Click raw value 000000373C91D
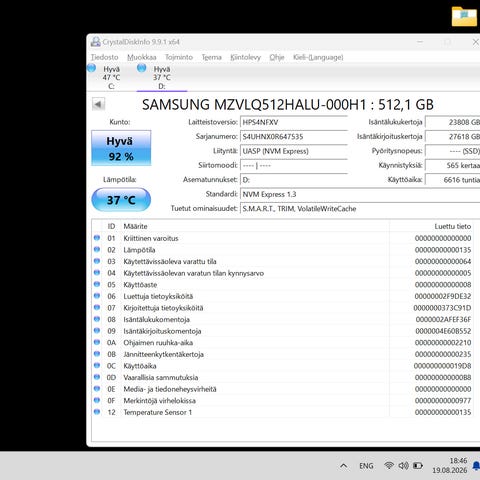The height and width of the screenshot is (480, 480). coord(442,308)
